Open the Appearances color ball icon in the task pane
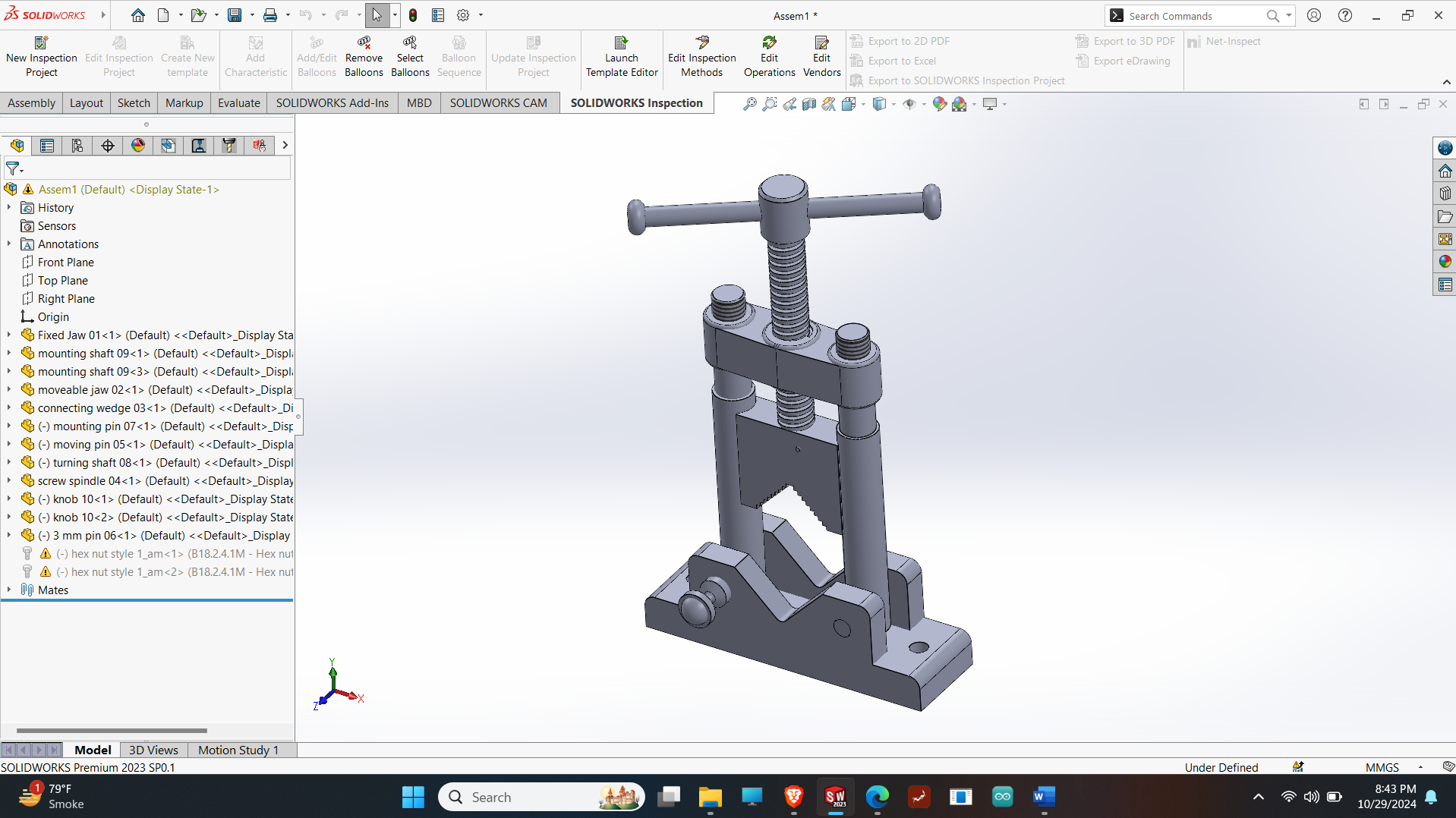This screenshot has width=1456, height=818. 1445,262
